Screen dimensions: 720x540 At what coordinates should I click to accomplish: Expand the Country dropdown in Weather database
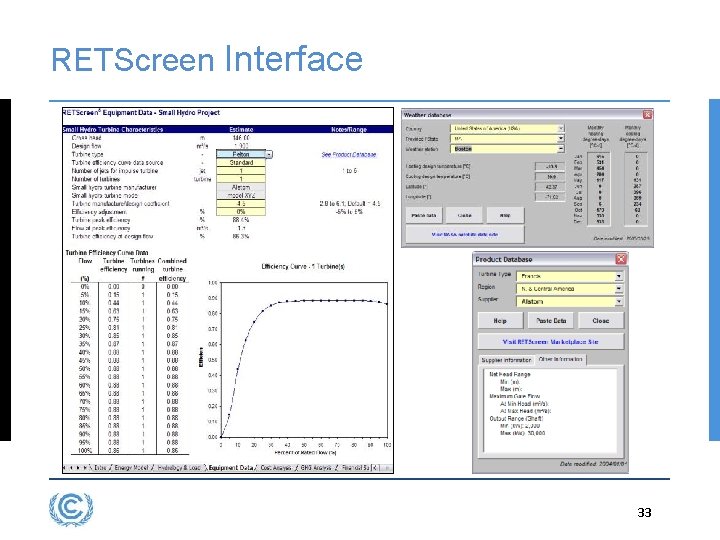(561, 129)
